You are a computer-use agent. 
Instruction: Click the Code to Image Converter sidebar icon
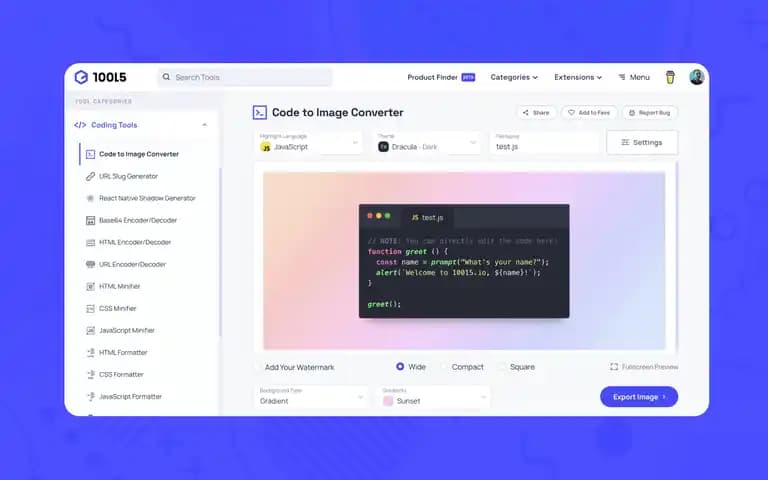pos(91,154)
